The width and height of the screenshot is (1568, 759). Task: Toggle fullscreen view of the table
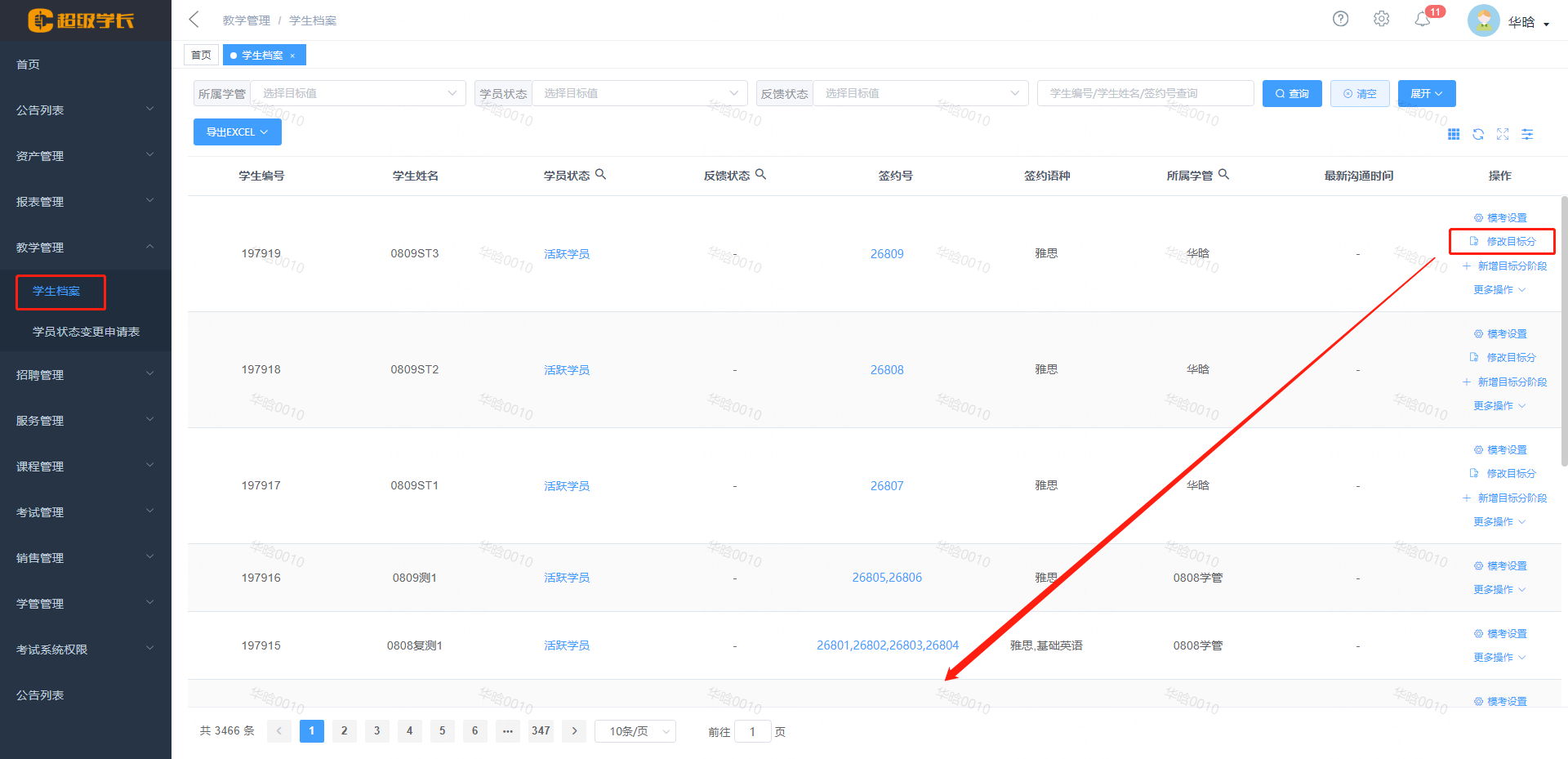pos(1503,134)
